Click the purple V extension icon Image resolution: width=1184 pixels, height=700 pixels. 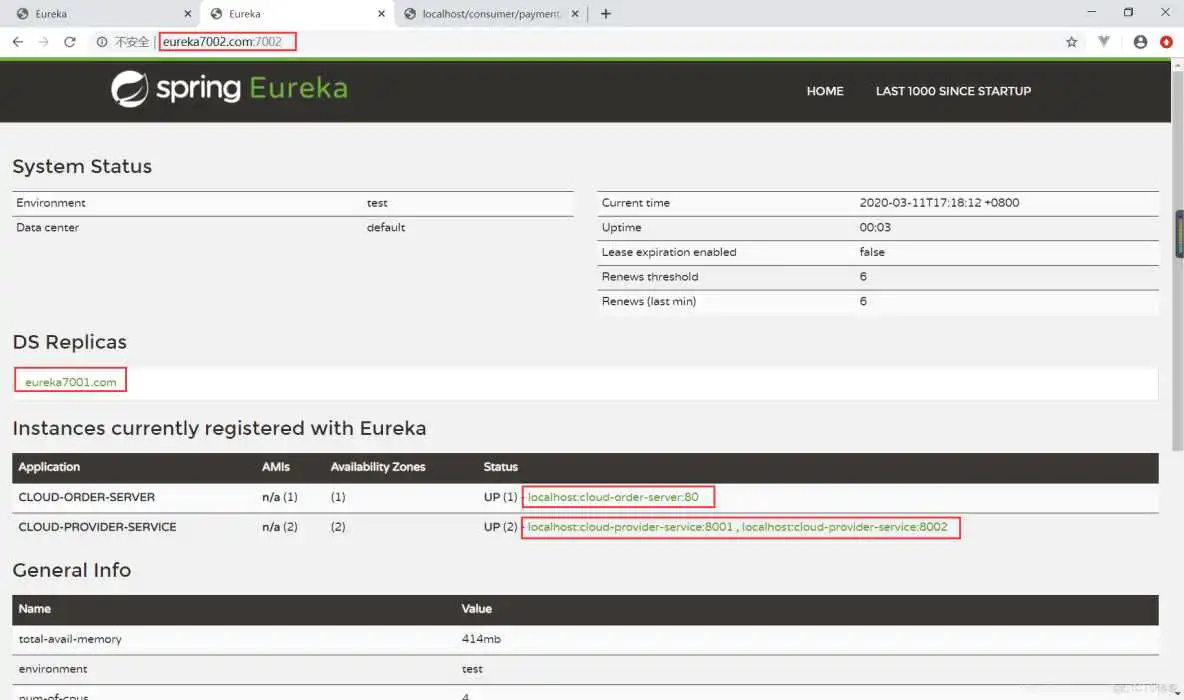[1104, 41]
